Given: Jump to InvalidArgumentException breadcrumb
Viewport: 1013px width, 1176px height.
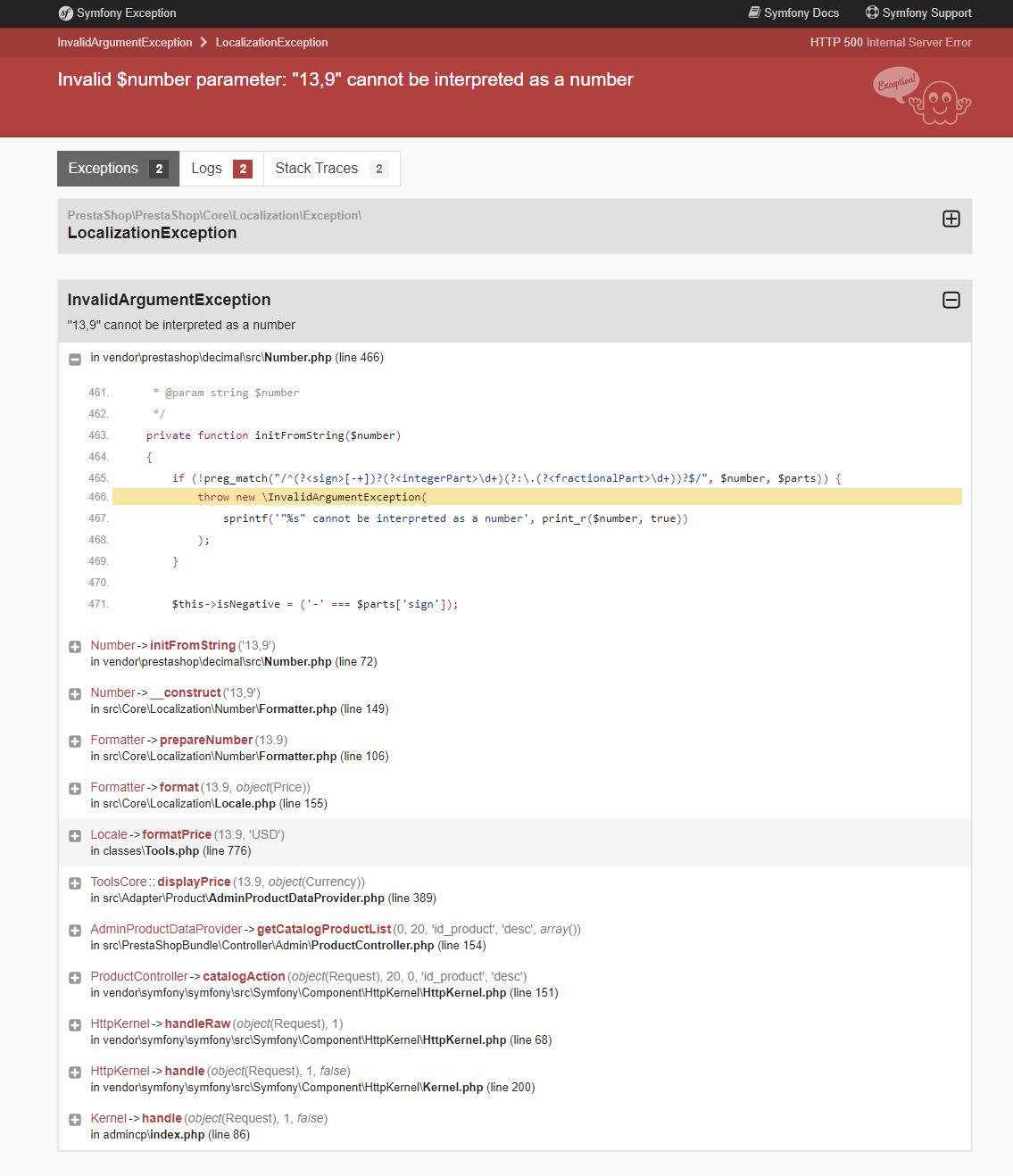Looking at the screenshot, I should point(125,42).
